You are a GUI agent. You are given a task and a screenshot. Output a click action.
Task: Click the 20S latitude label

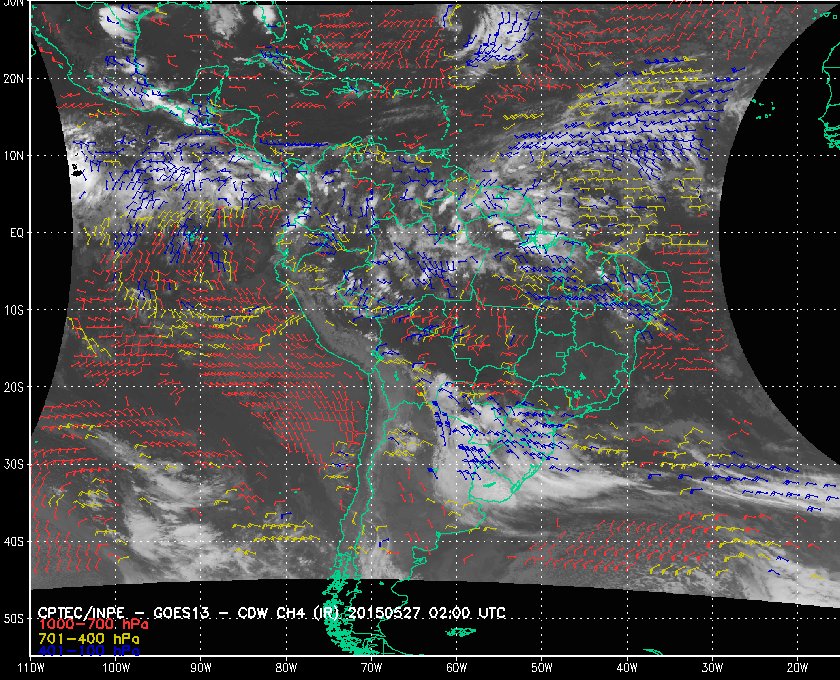pyautogui.click(x=13, y=387)
